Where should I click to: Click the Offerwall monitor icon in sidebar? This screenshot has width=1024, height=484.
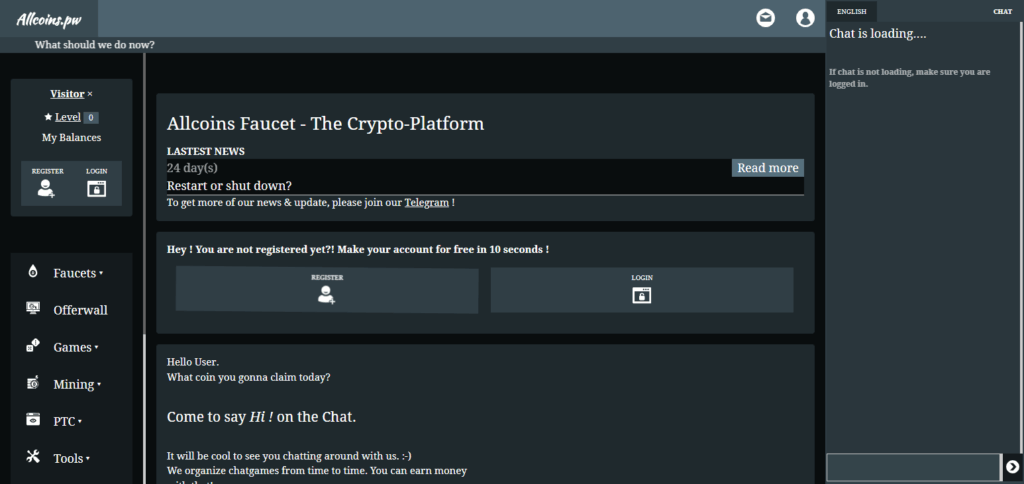pyautogui.click(x=33, y=308)
